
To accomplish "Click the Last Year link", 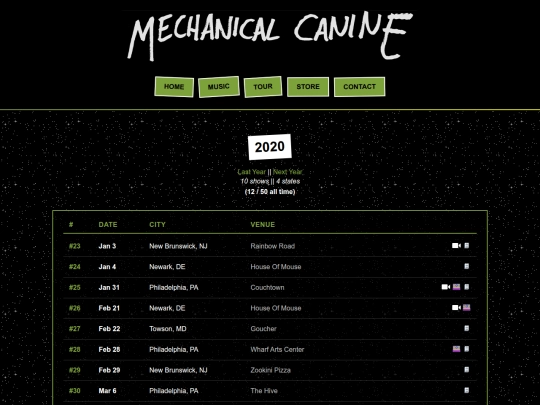I will [251, 172].
